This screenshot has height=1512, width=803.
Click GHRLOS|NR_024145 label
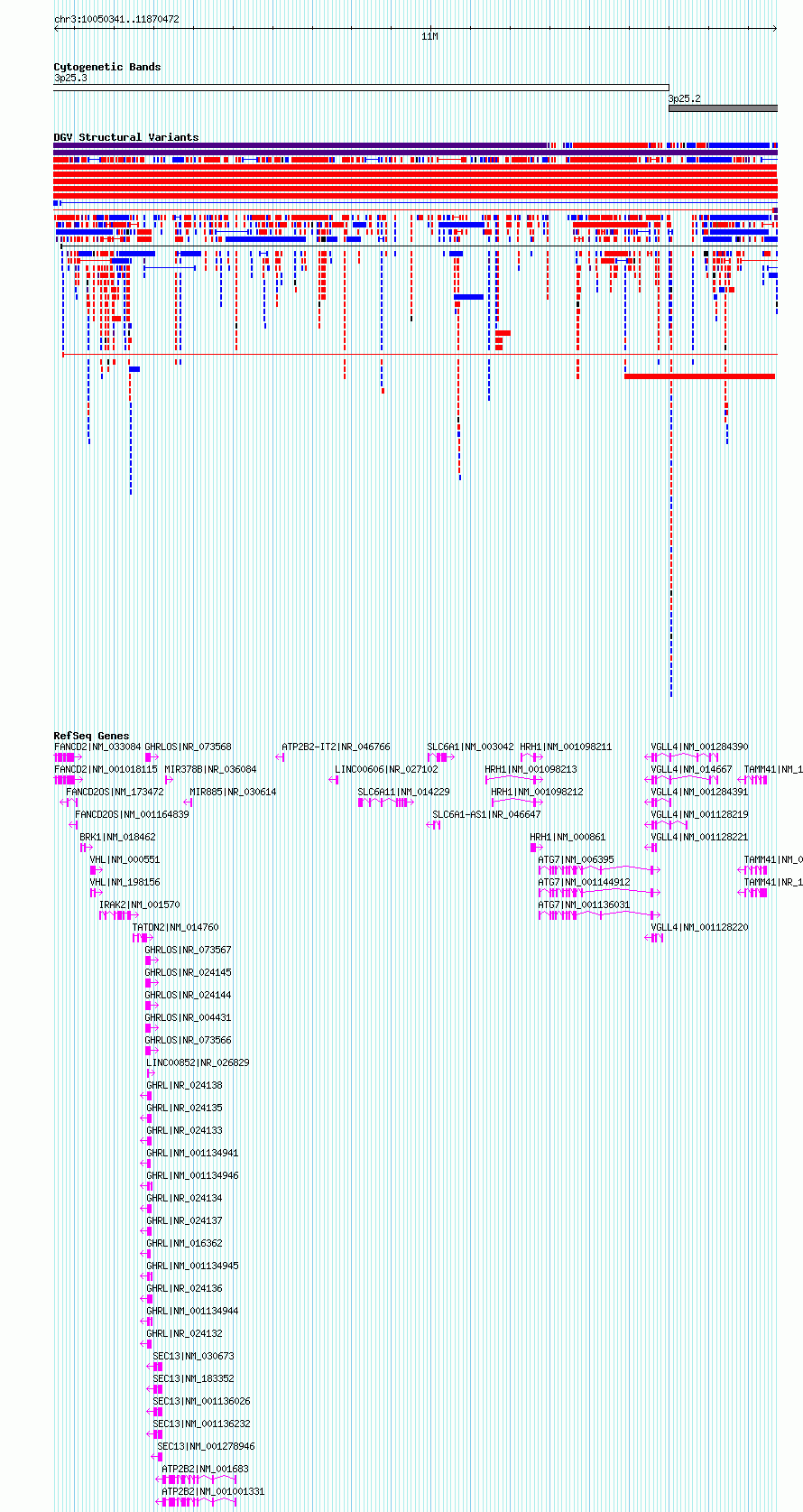tap(189, 972)
